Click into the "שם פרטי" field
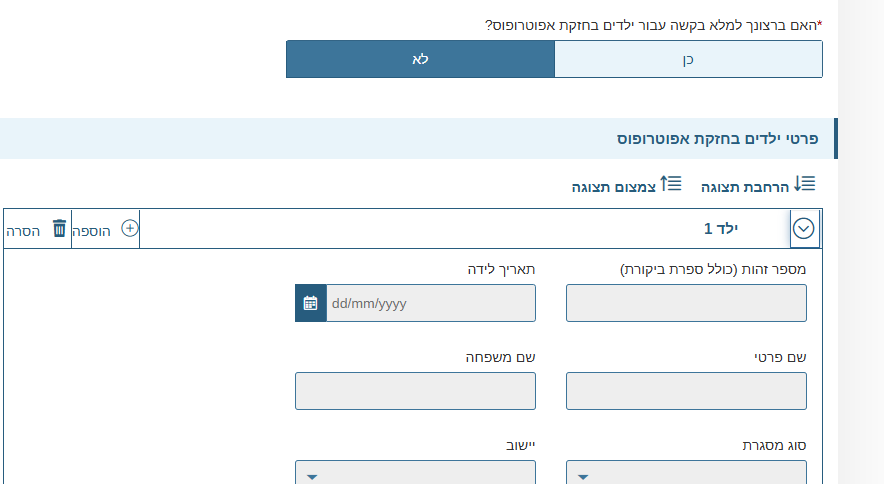 [686, 391]
